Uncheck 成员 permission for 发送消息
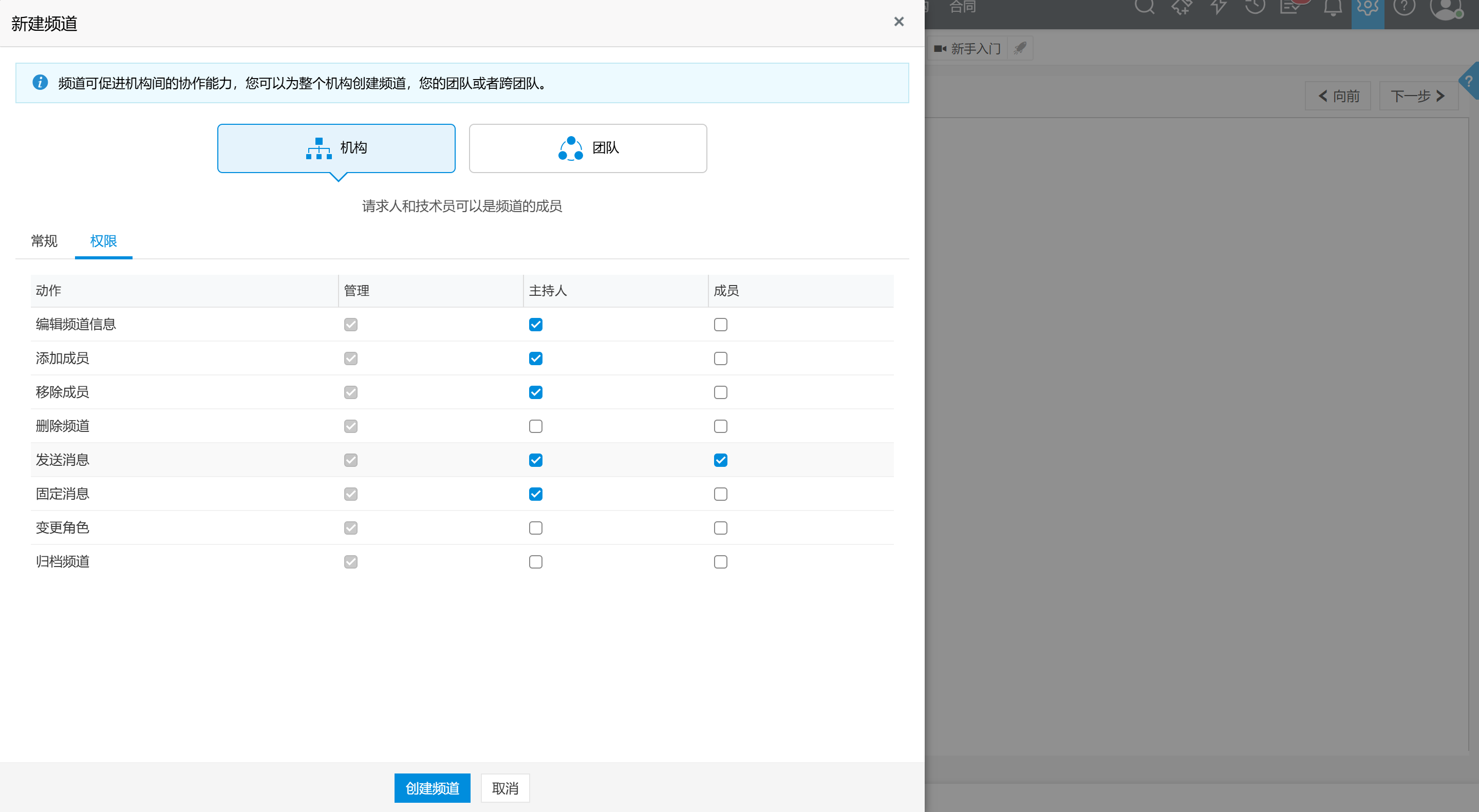Screen dimensions: 1479x812 [721, 460]
